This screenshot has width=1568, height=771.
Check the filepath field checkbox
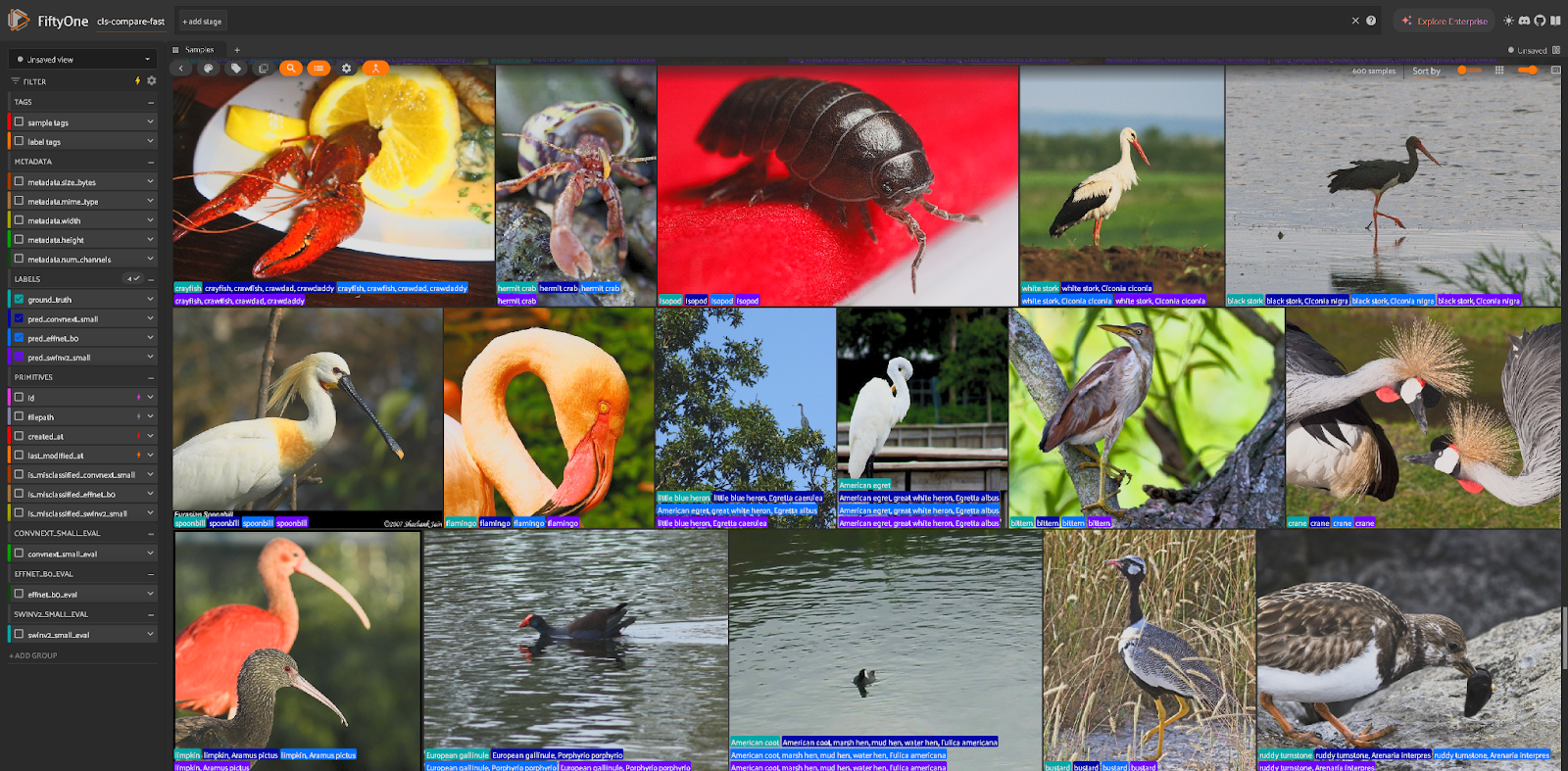(19, 416)
